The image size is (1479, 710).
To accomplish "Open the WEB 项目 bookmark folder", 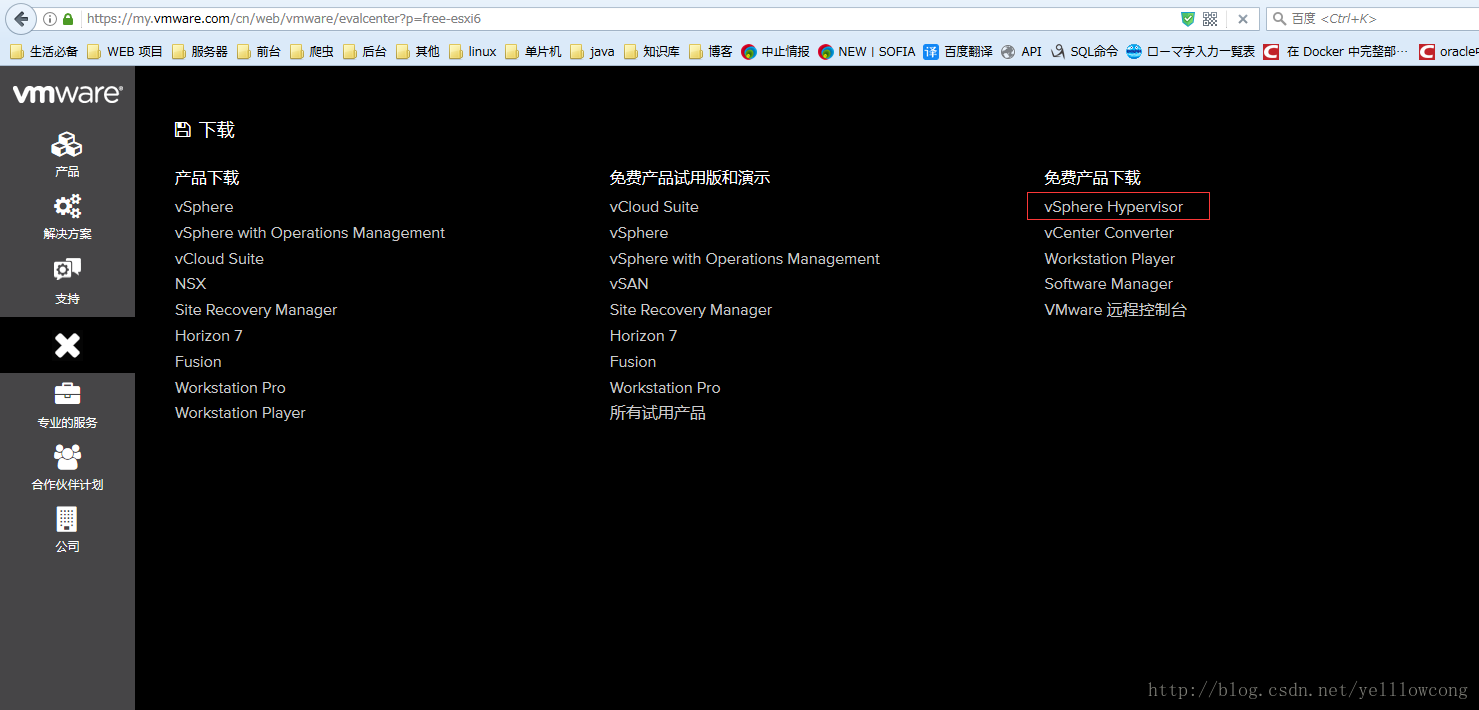I will point(125,51).
